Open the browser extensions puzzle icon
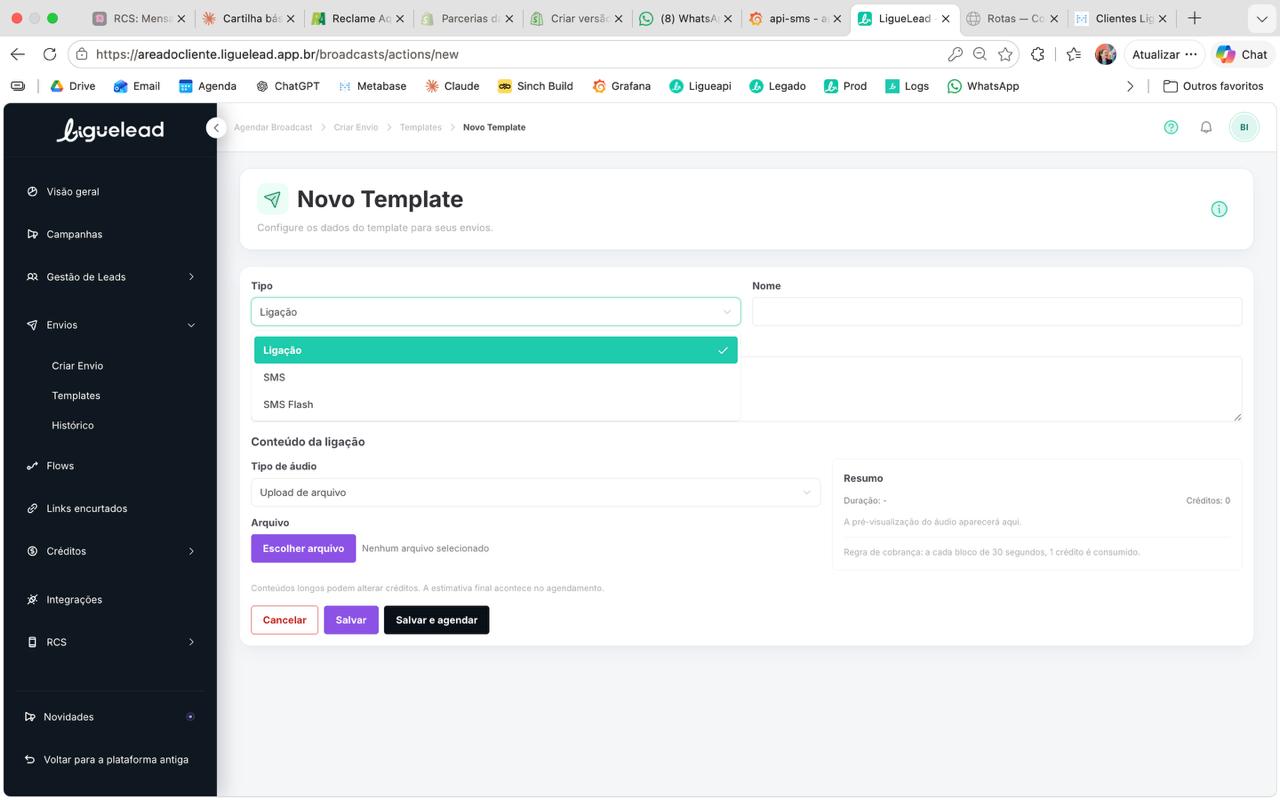This screenshot has width=1280, height=800. 1038,54
